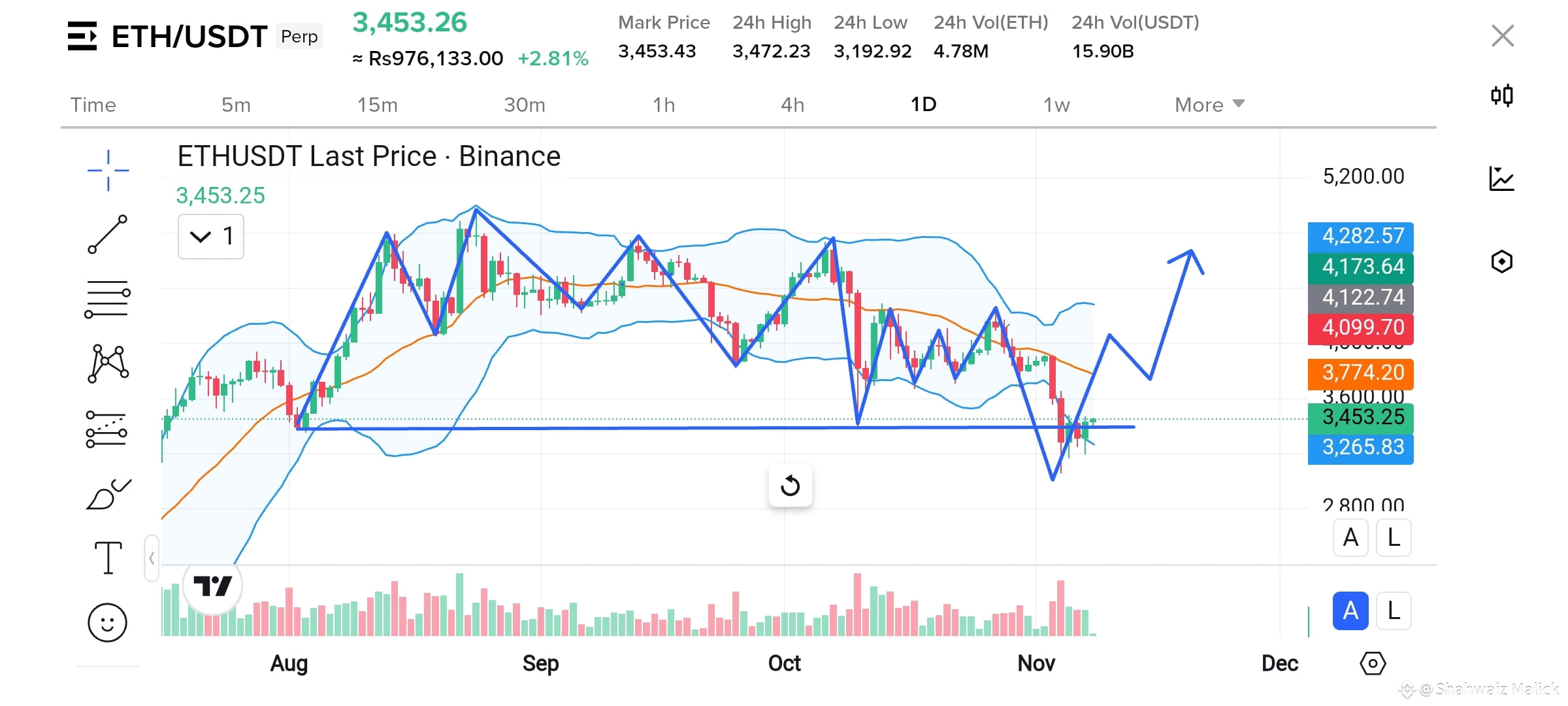
Task: Open the forecasting and measurement tool
Action: point(106,429)
